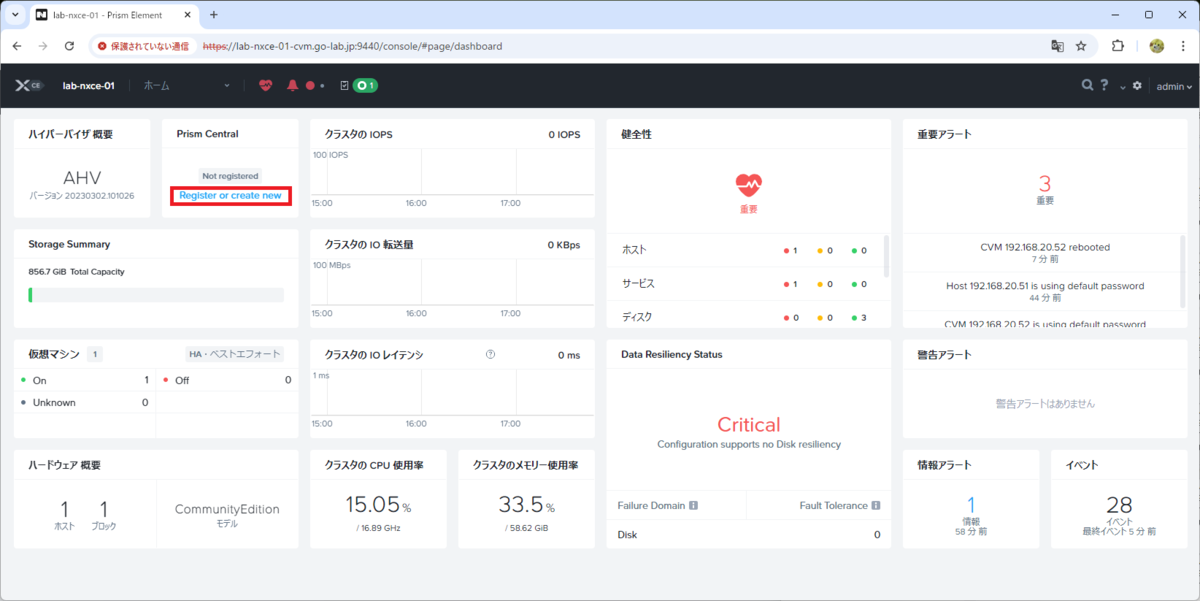The height and width of the screenshot is (601, 1200).
Task: Click the クラスタの IO 転送量 chart
Action: [x=452, y=282]
